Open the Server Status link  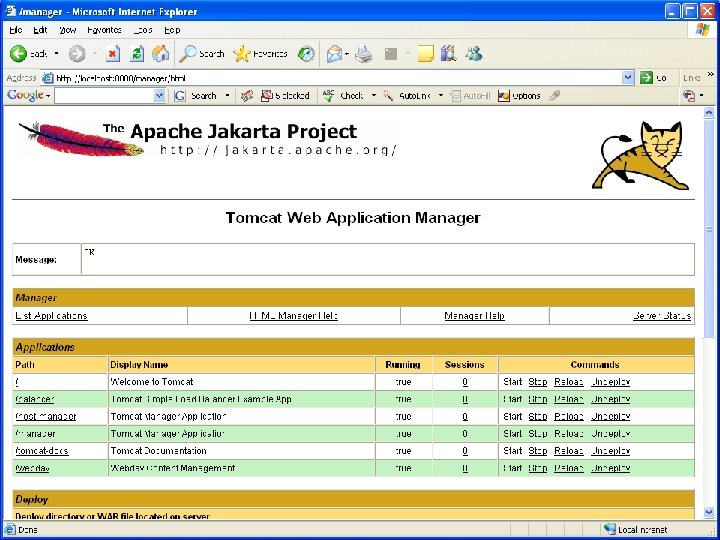pos(662,316)
